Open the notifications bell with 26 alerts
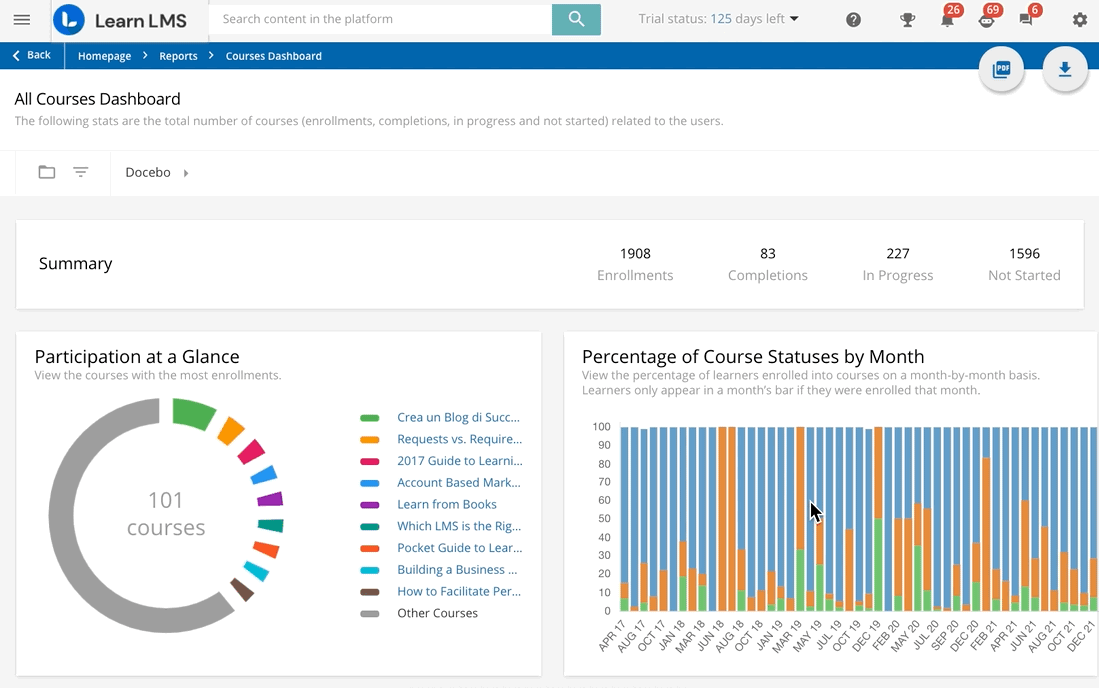1099x688 pixels. [x=945, y=20]
